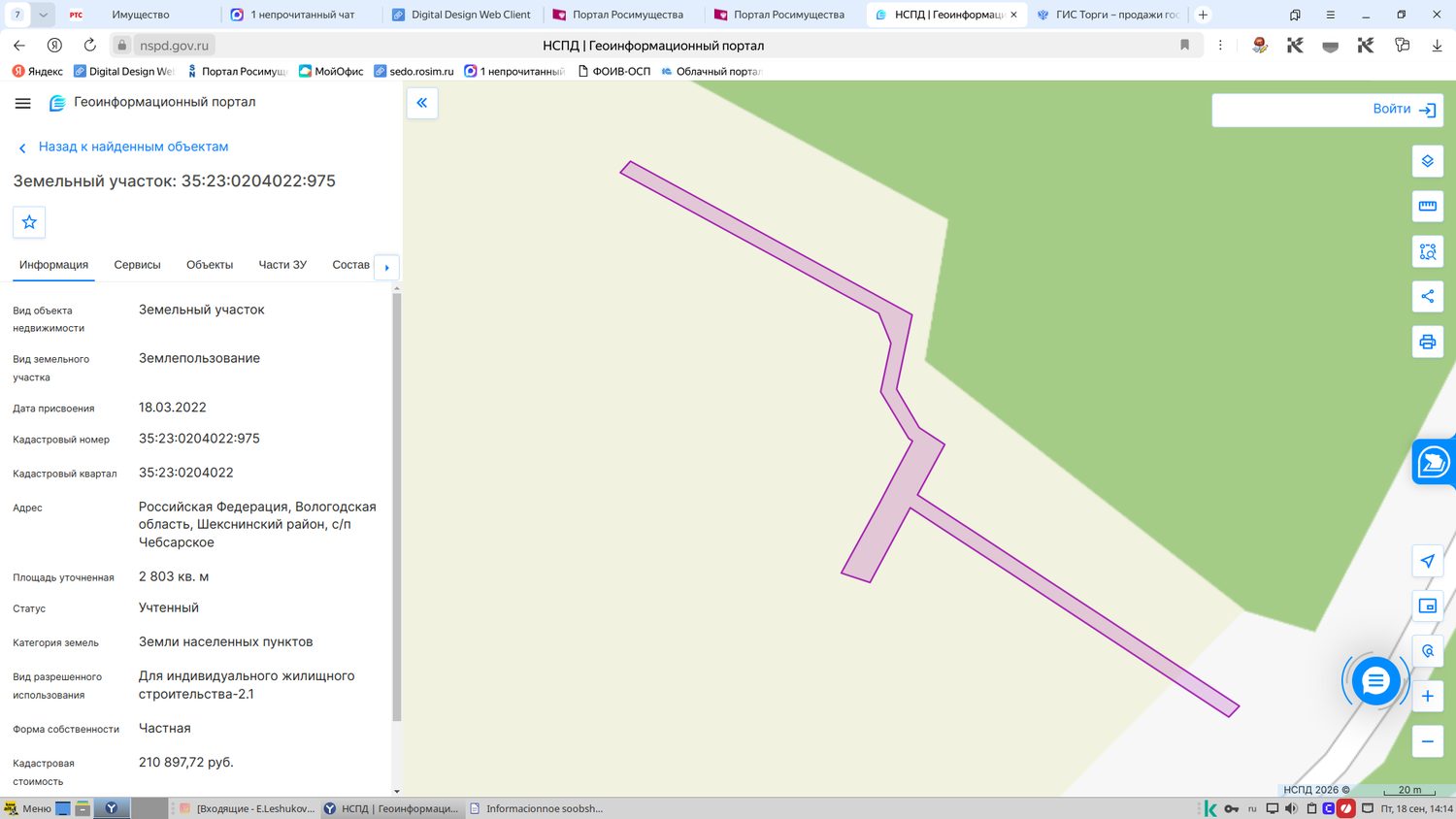Click the info panel vertical scrollbar

pos(396,507)
